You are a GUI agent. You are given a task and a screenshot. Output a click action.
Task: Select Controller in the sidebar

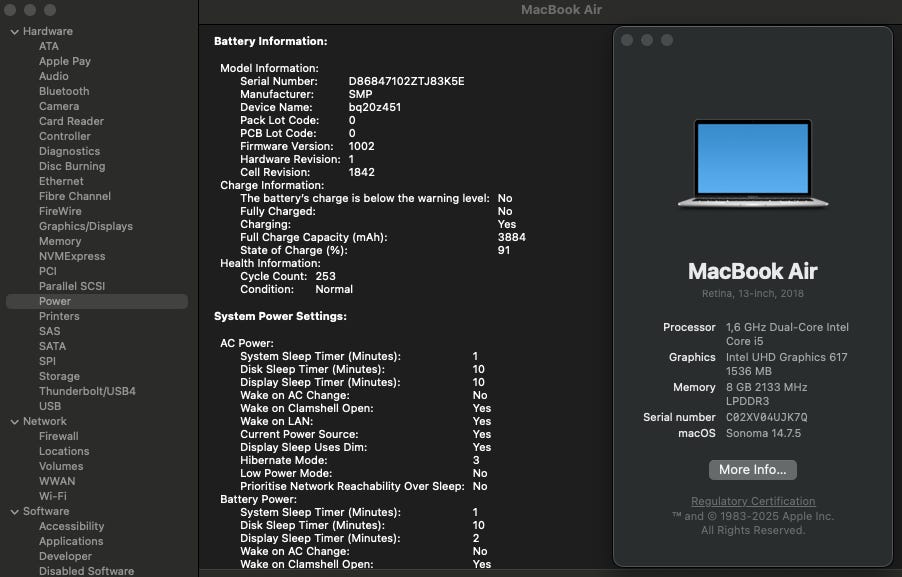point(64,136)
